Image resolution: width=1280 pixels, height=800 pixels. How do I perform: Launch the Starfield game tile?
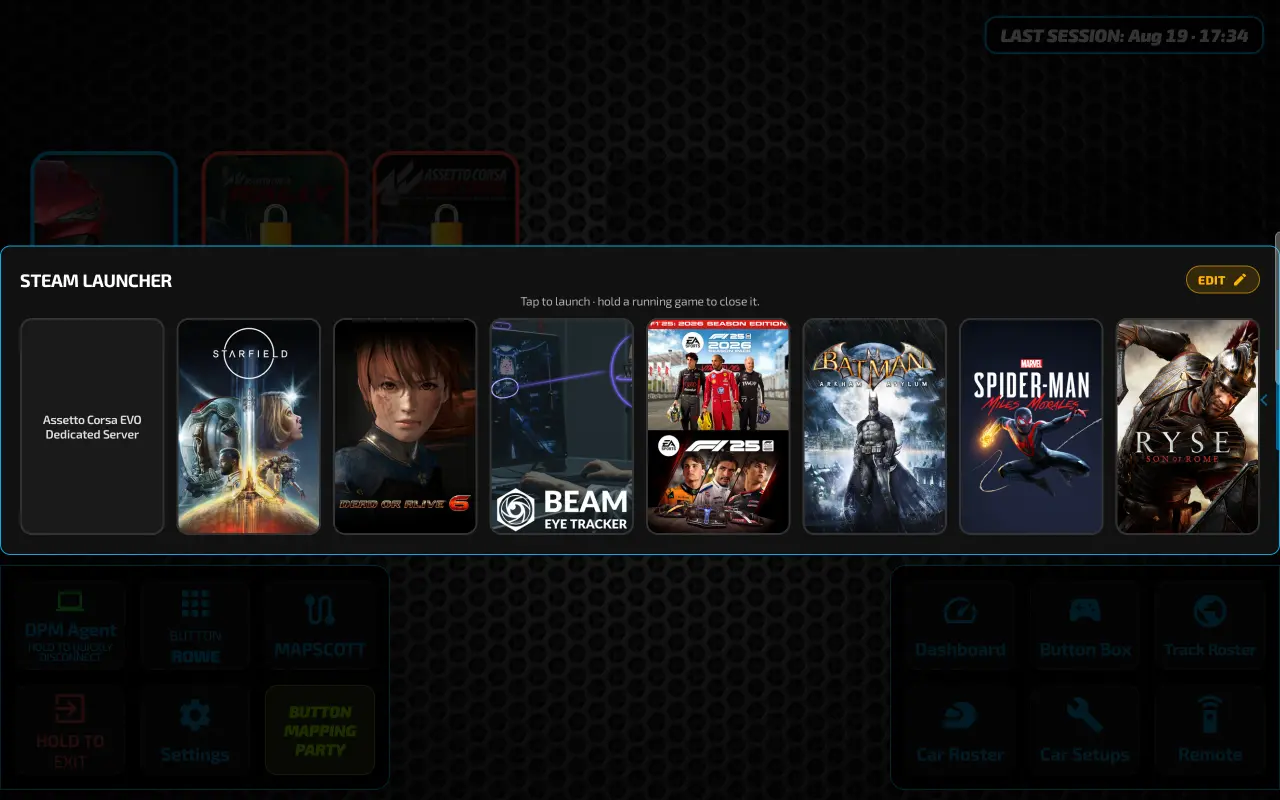[x=249, y=427]
